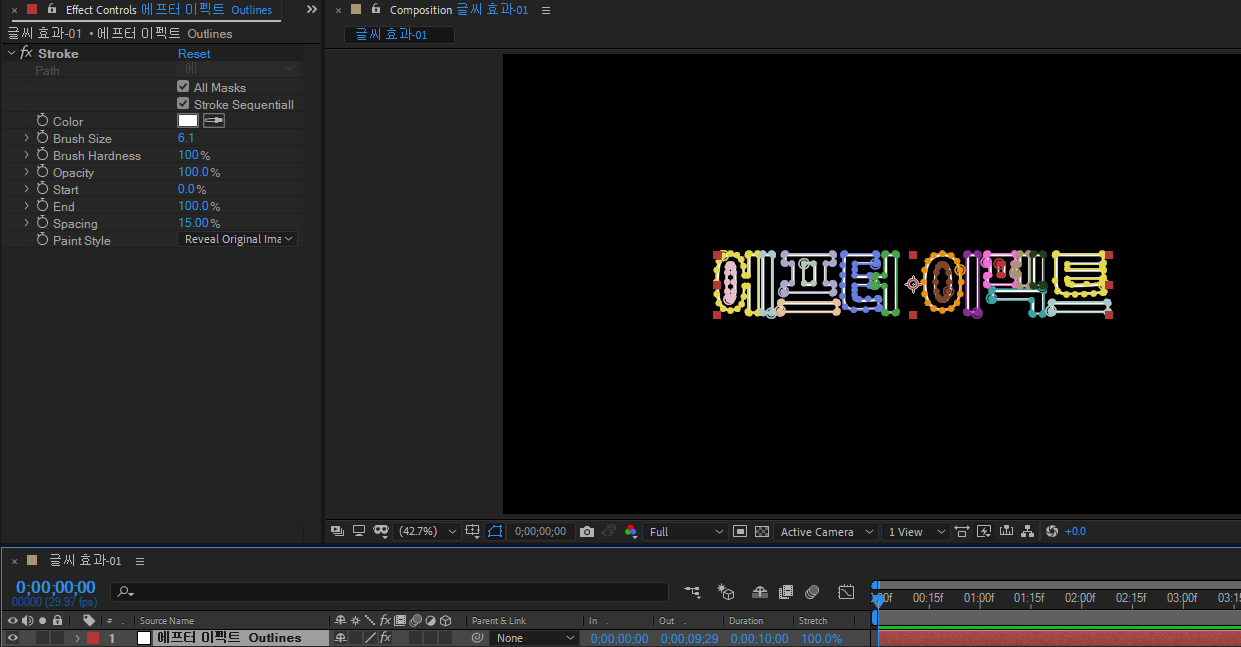Toggle the fx switch on Outlines layer
1241x647 pixels.
click(x=385, y=638)
